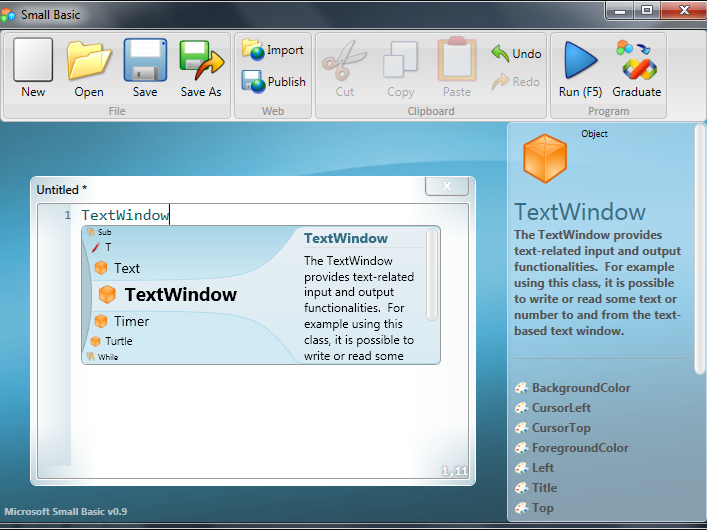Open a file with the folder icon
The height and width of the screenshot is (530, 707).
[x=89, y=68]
